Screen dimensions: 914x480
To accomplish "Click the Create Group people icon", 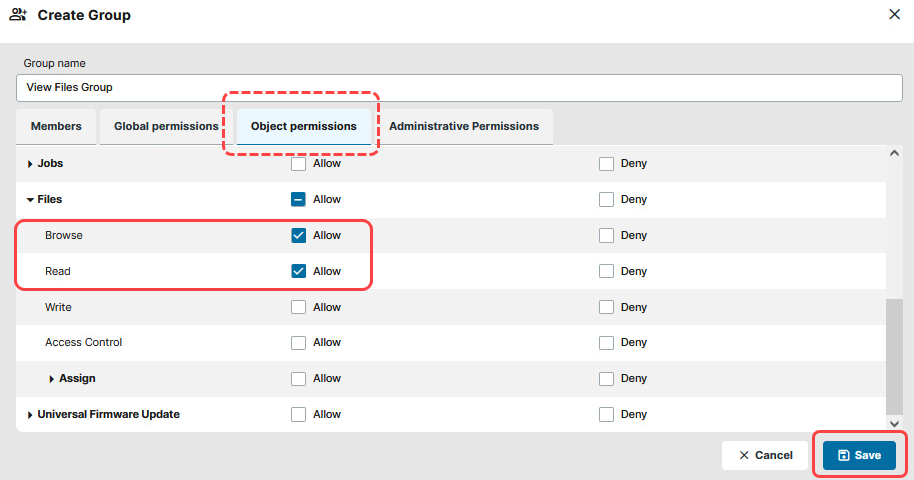I will coord(17,15).
